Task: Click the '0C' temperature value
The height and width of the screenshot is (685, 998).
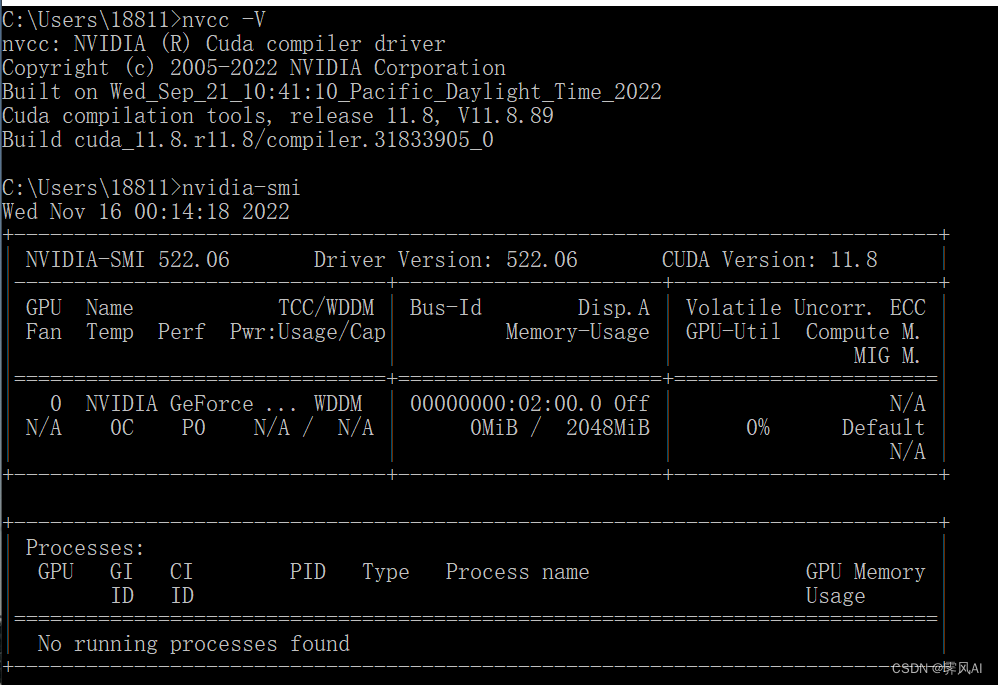Action: pos(122,428)
